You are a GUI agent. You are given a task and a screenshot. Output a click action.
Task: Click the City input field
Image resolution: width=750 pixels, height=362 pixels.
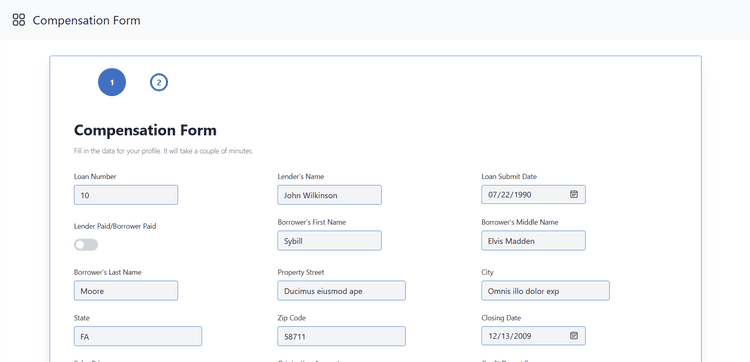pos(545,291)
